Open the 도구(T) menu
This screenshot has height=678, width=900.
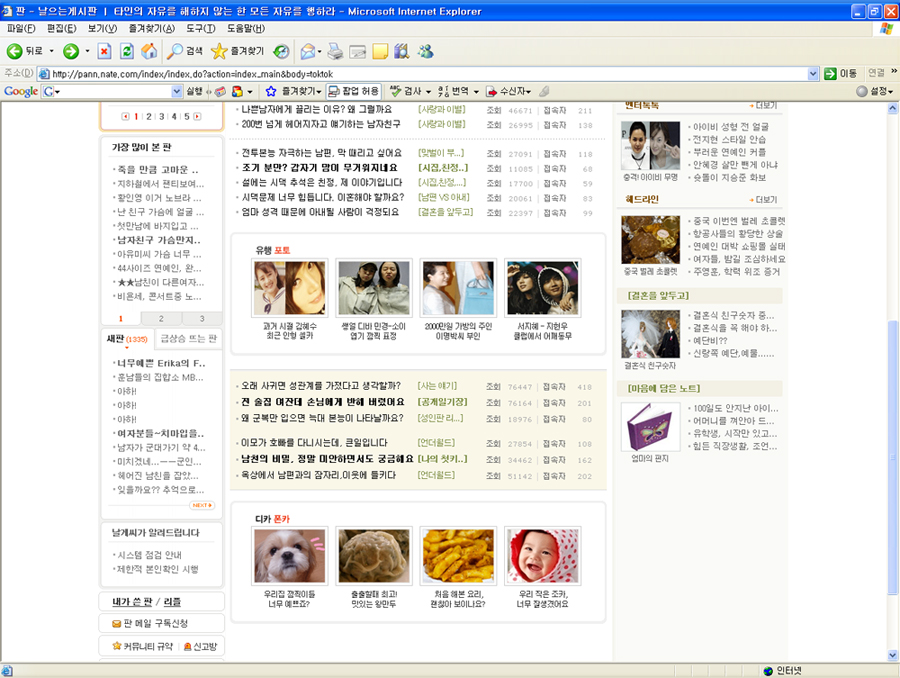pyautogui.click(x=200, y=28)
